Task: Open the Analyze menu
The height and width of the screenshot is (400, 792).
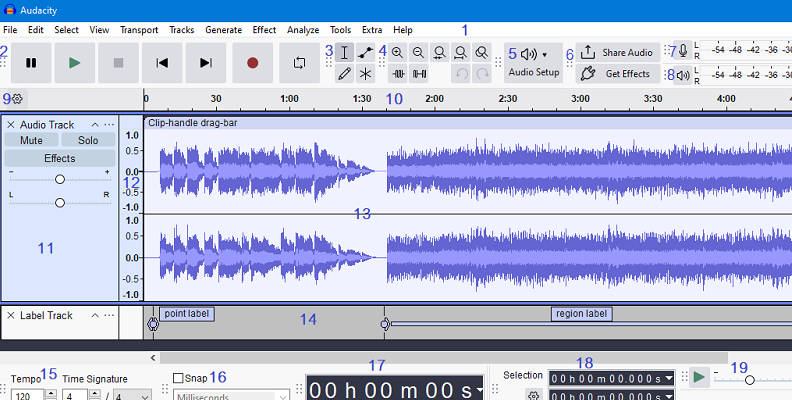Action: click(303, 30)
